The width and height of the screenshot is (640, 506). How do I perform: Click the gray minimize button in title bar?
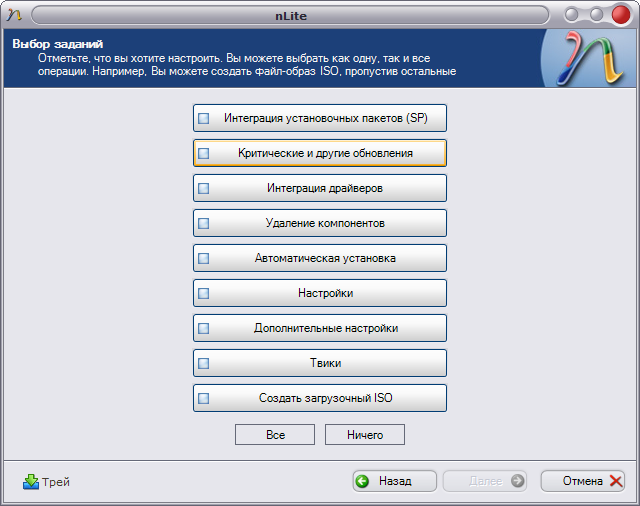click(572, 15)
